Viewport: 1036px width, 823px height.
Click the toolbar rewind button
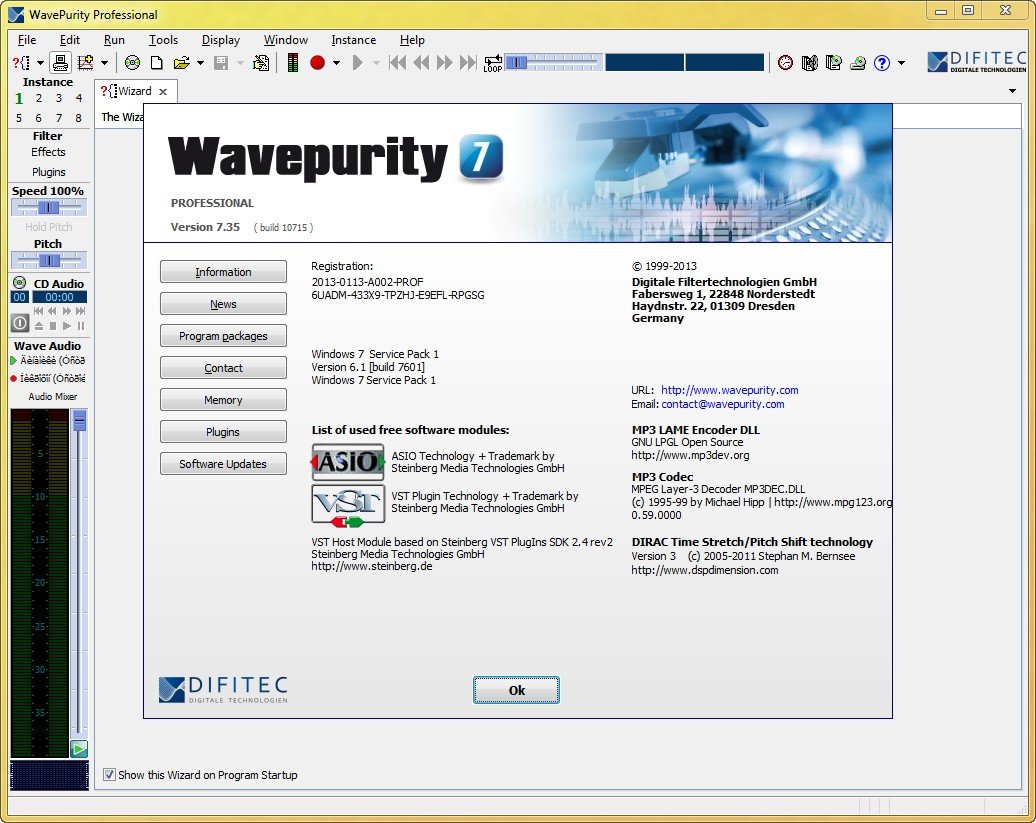tap(421, 63)
